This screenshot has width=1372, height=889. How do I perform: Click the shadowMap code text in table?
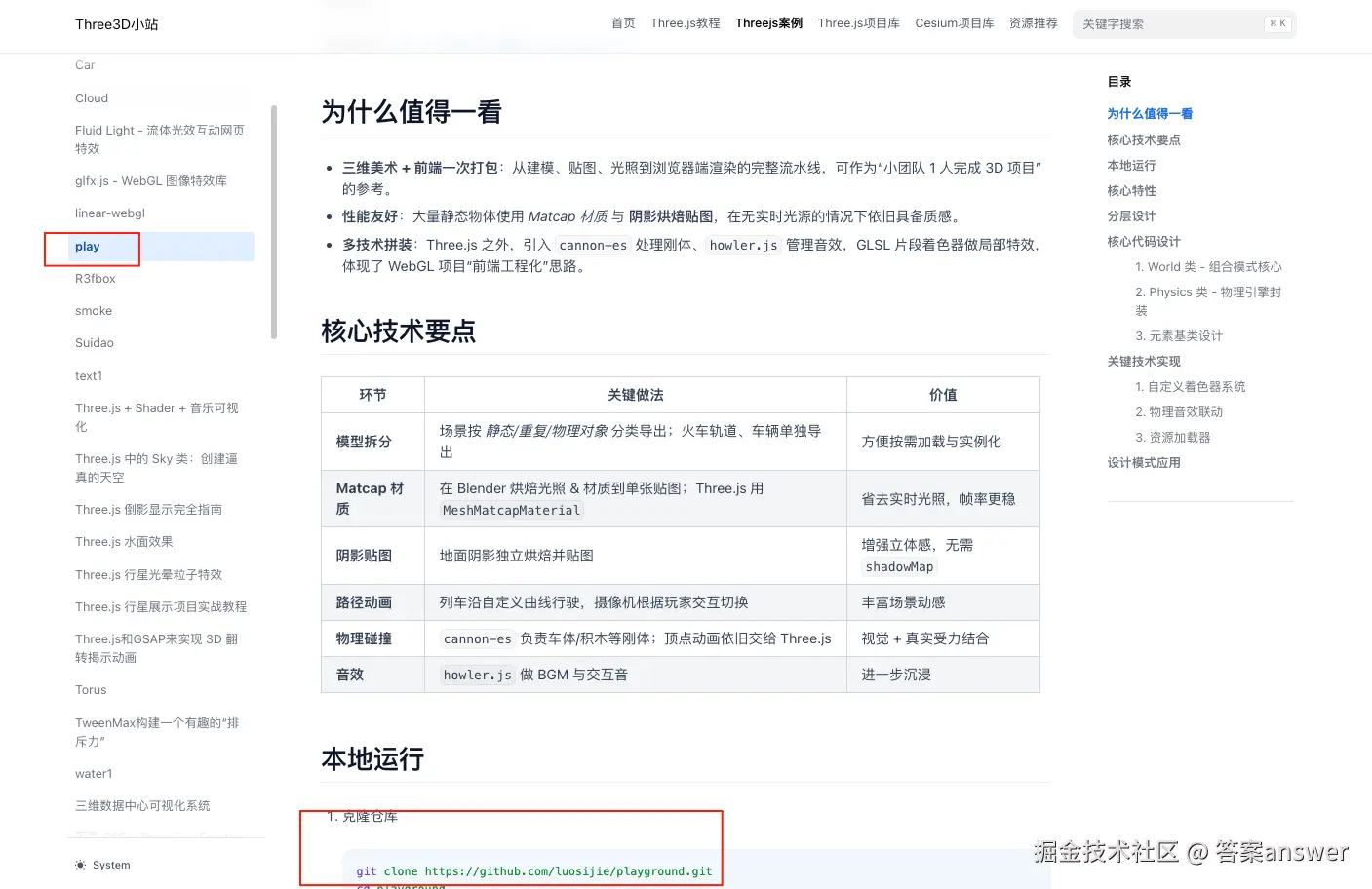point(899,567)
